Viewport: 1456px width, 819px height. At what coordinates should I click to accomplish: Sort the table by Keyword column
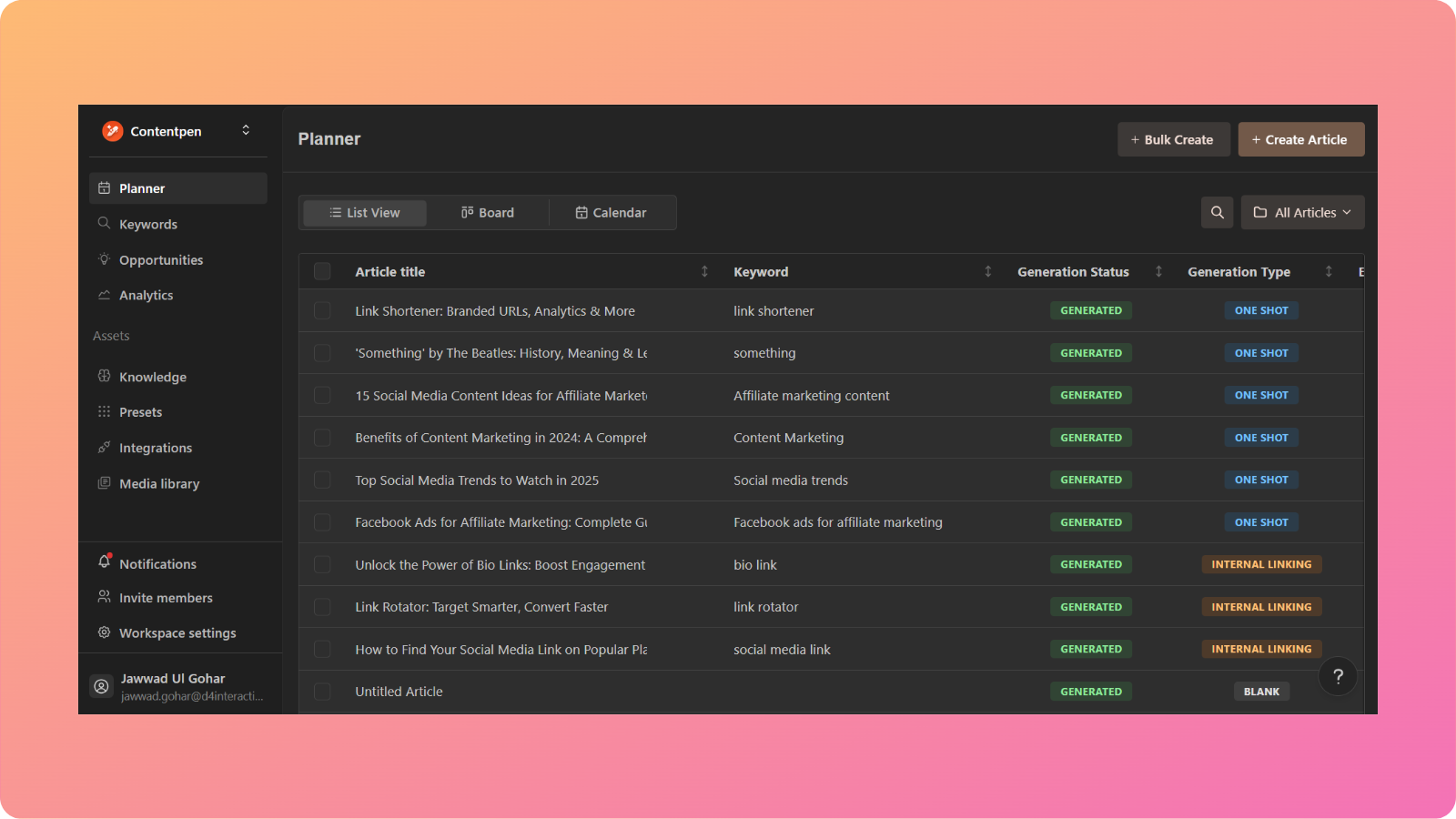[x=987, y=271]
